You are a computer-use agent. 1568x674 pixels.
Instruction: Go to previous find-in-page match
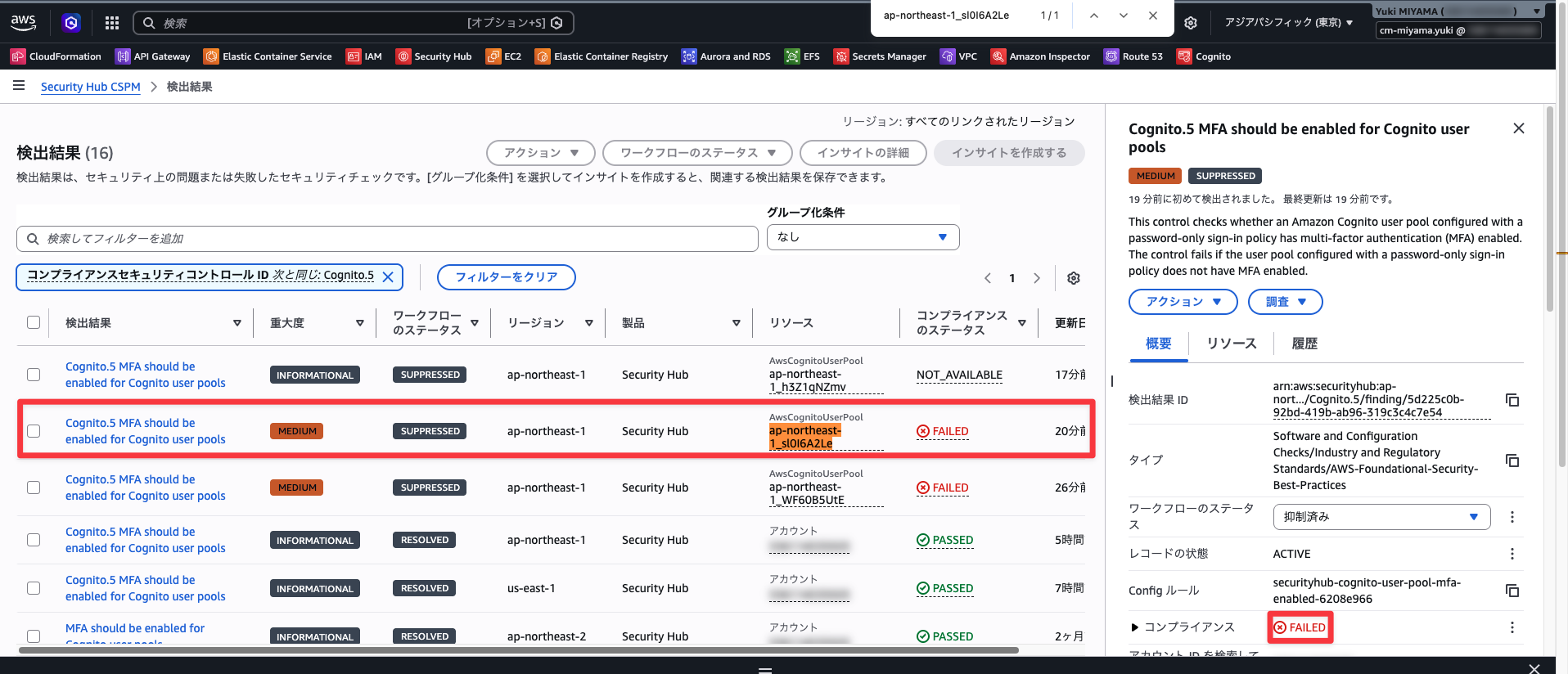(1093, 16)
